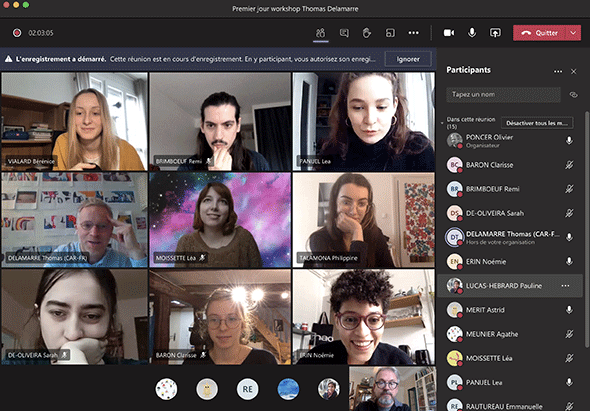Click the "Tapez un nom" search field
The width and height of the screenshot is (590, 411).
pyautogui.click(x=503, y=95)
